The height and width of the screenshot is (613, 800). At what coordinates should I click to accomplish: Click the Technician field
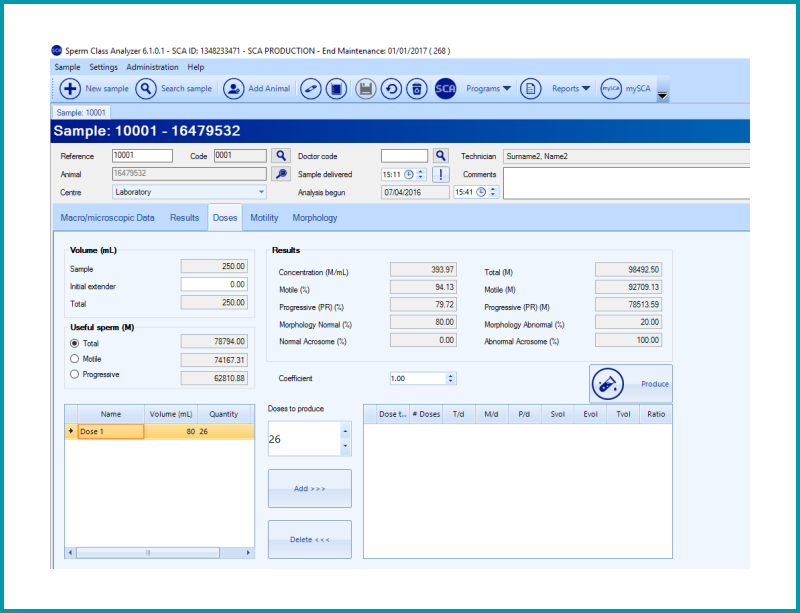(x=627, y=156)
